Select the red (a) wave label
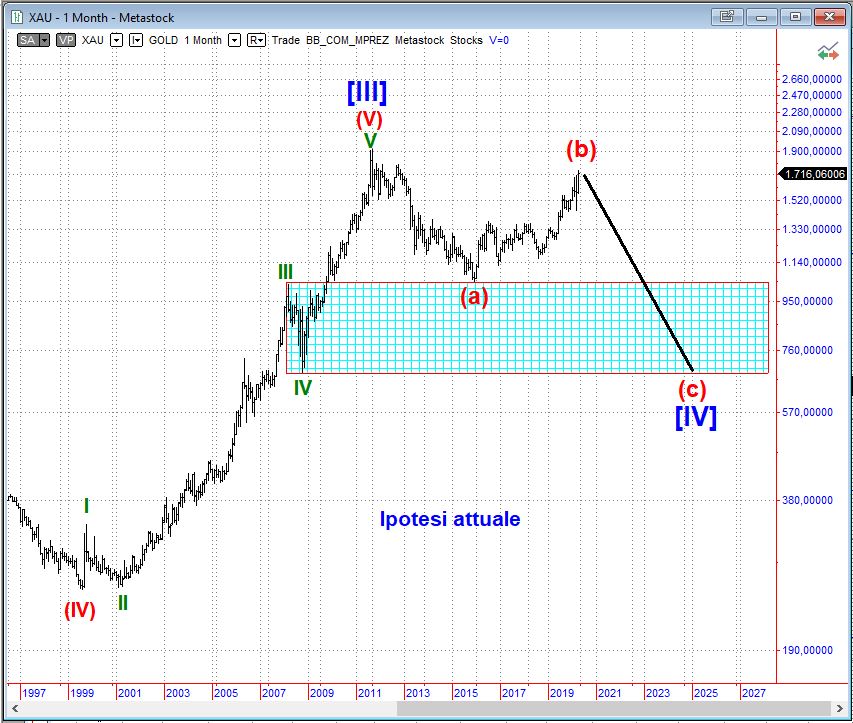853x723 pixels. pyautogui.click(x=474, y=297)
